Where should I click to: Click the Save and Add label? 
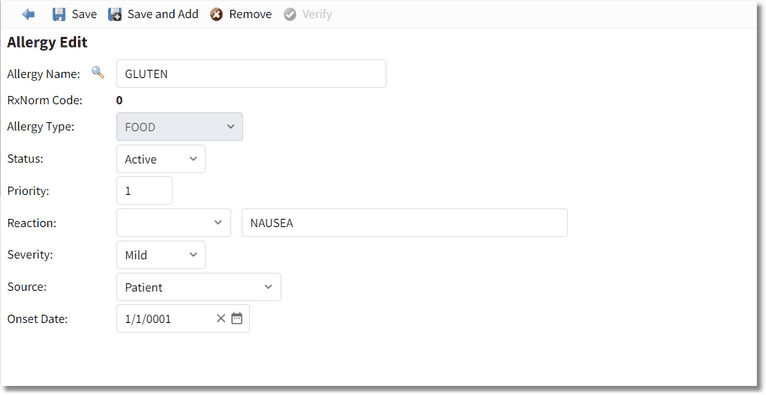coord(163,14)
